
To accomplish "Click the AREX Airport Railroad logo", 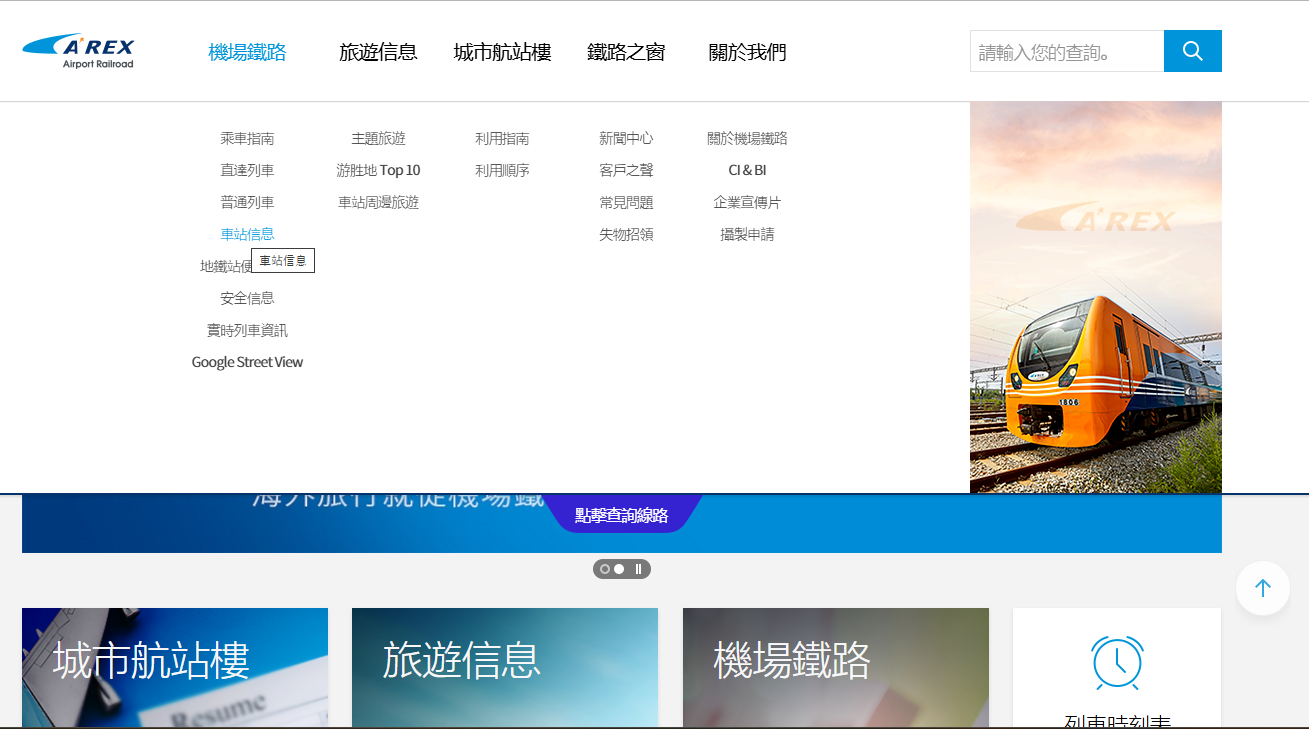I will point(78,51).
